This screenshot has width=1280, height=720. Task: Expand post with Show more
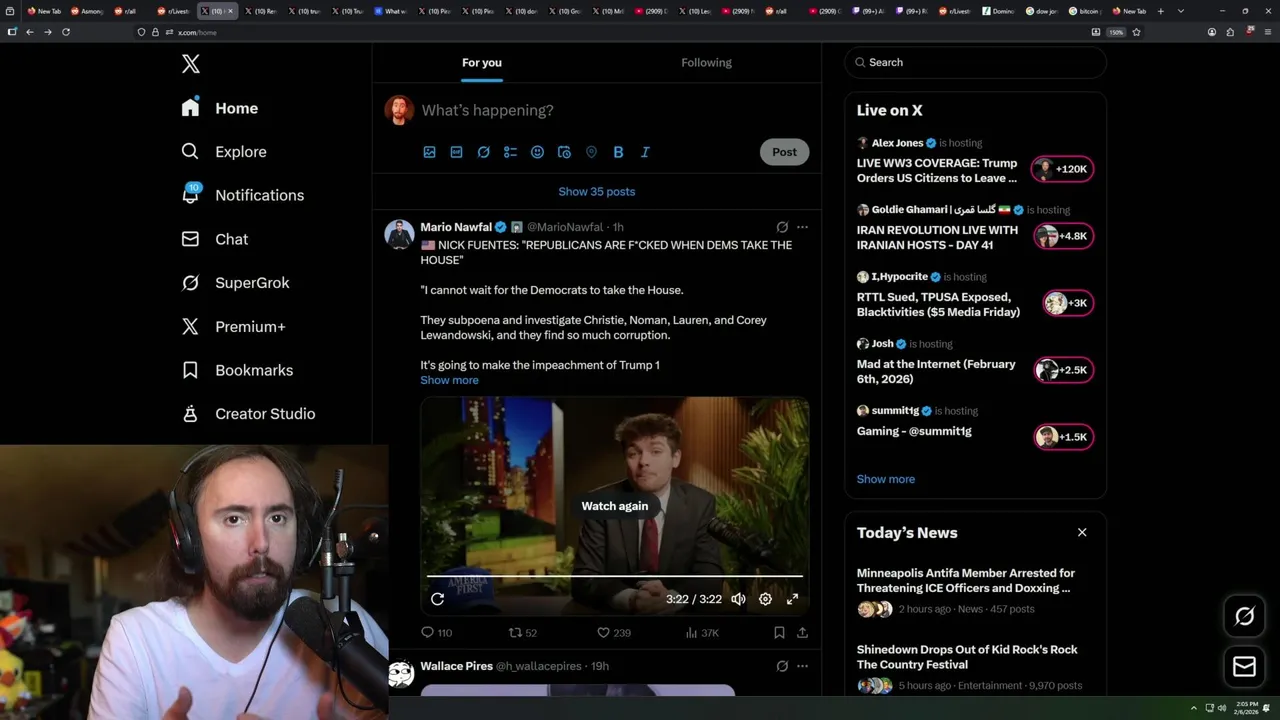tap(449, 380)
